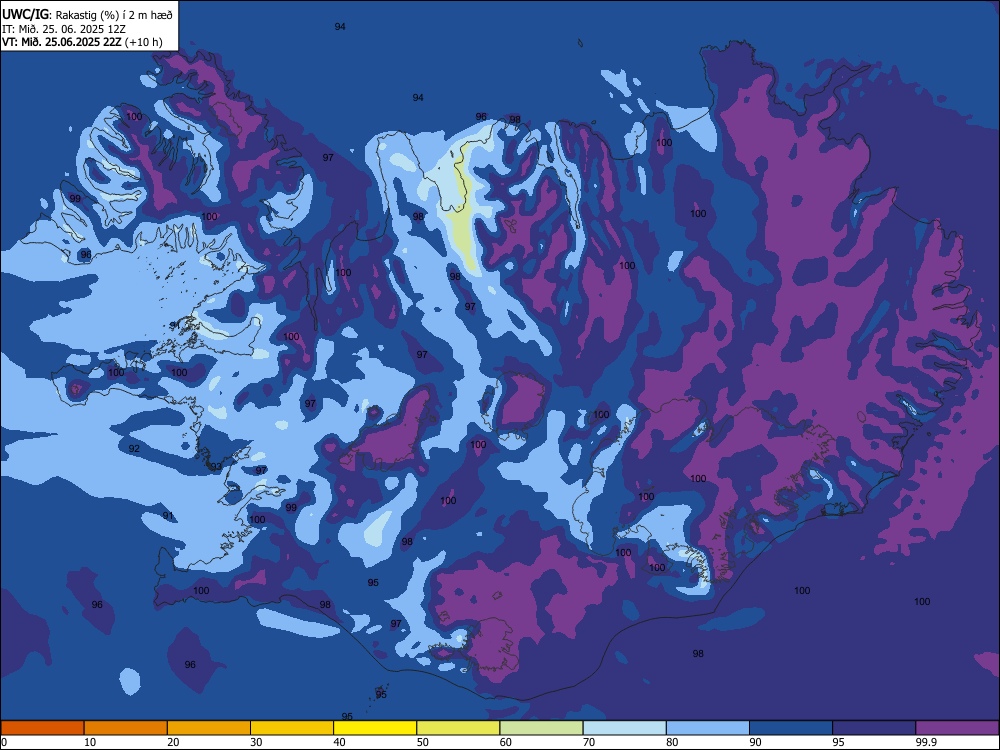Choose the golden 30–40 legend swatch
1000x750 pixels.
point(292,728)
